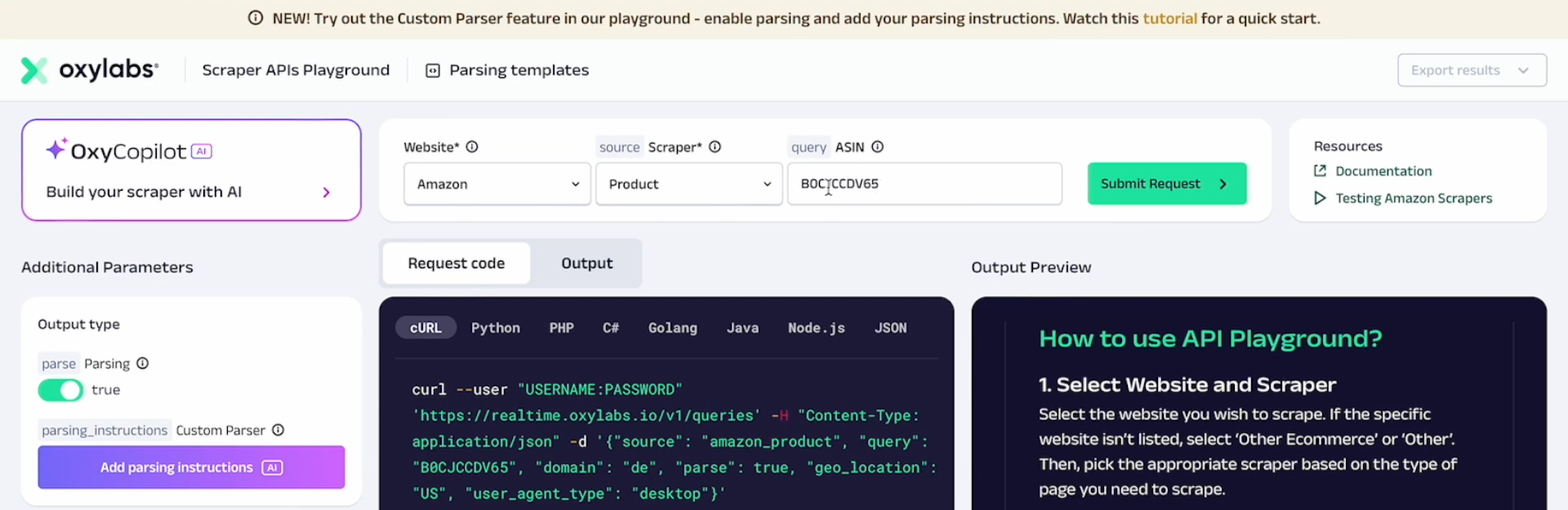Open the Export results dropdown
Image resolution: width=1568 pixels, height=510 pixels.
point(1471,70)
